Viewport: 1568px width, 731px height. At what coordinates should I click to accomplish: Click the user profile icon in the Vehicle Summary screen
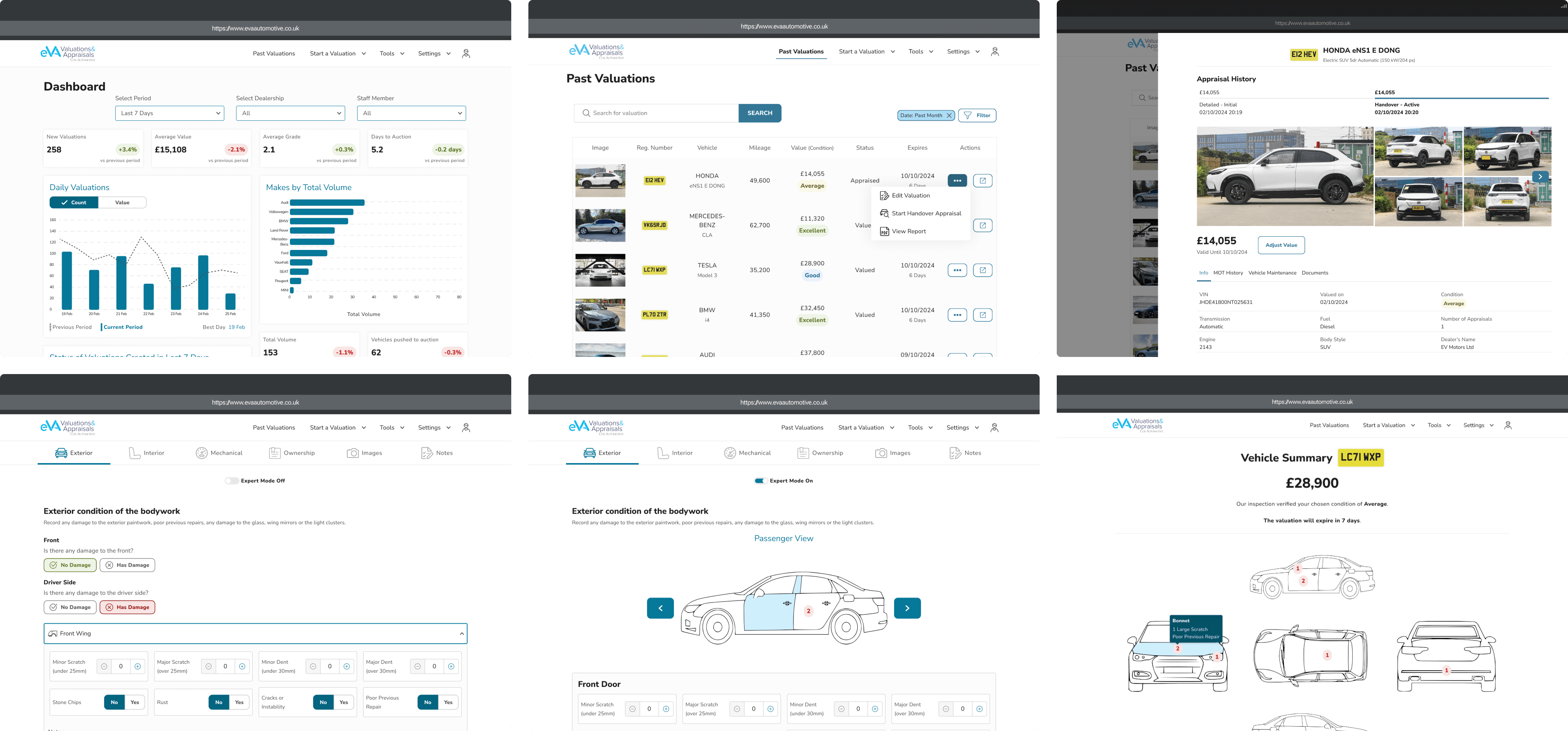pyautogui.click(x=1508, y=425)
